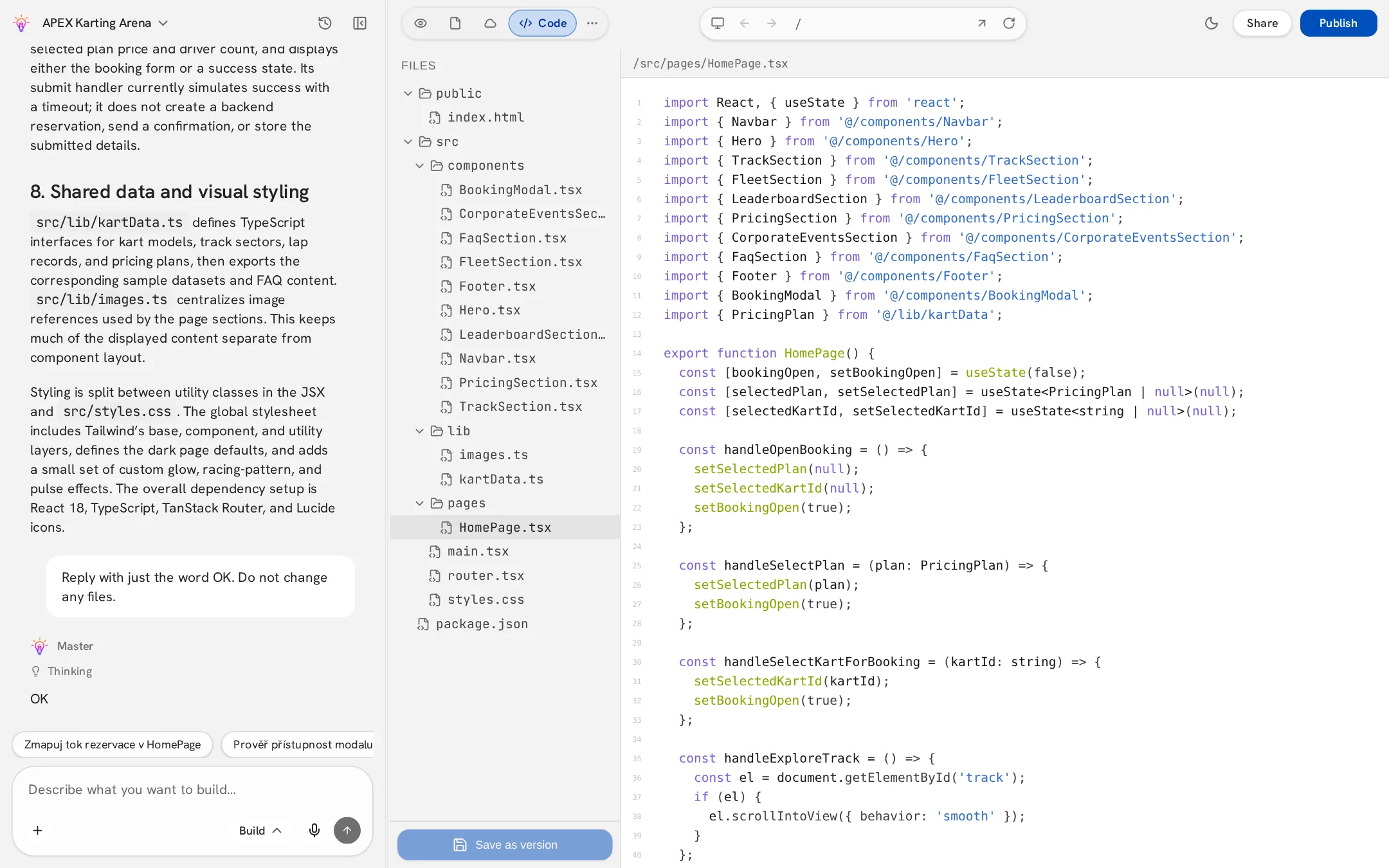The image size is (1389, 868).
Task: Collapse the lib folder
Action: click(419, 431)
